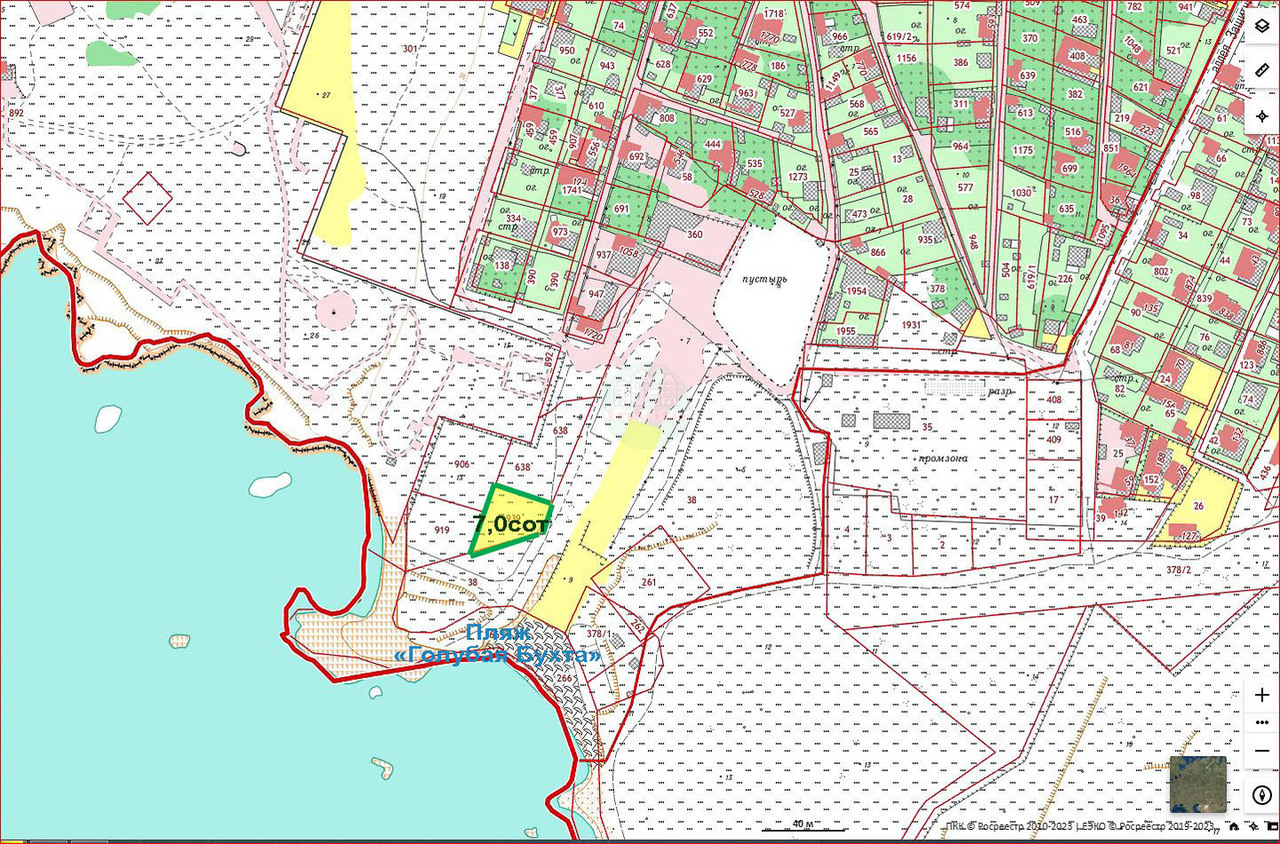Select parcel number 360
Viewport: 1280px width, 844px height.
[x=695, y=234]
